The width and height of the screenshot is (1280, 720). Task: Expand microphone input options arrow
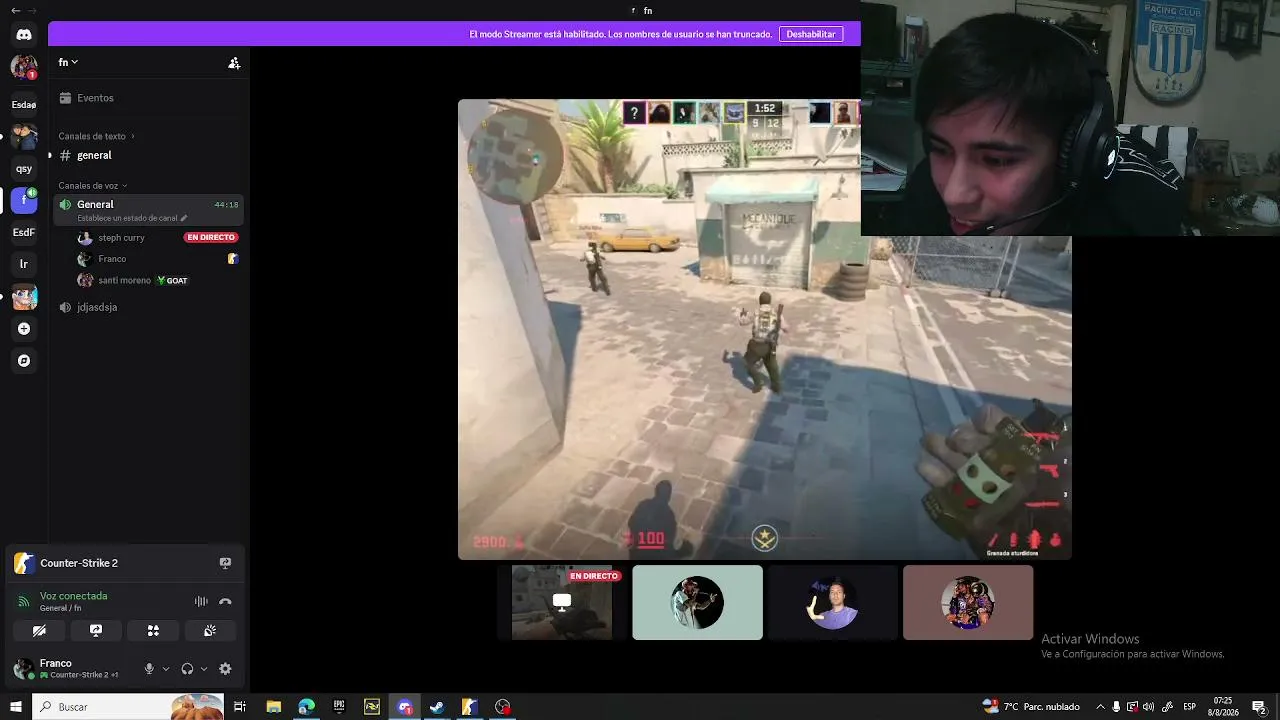[x=166, y=669]
